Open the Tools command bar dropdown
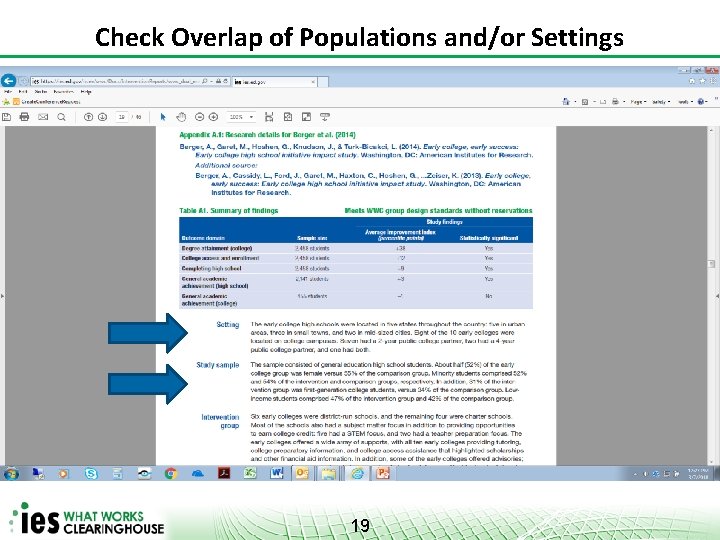This screenshot has height=540, width=720. (x=685, y=102)
